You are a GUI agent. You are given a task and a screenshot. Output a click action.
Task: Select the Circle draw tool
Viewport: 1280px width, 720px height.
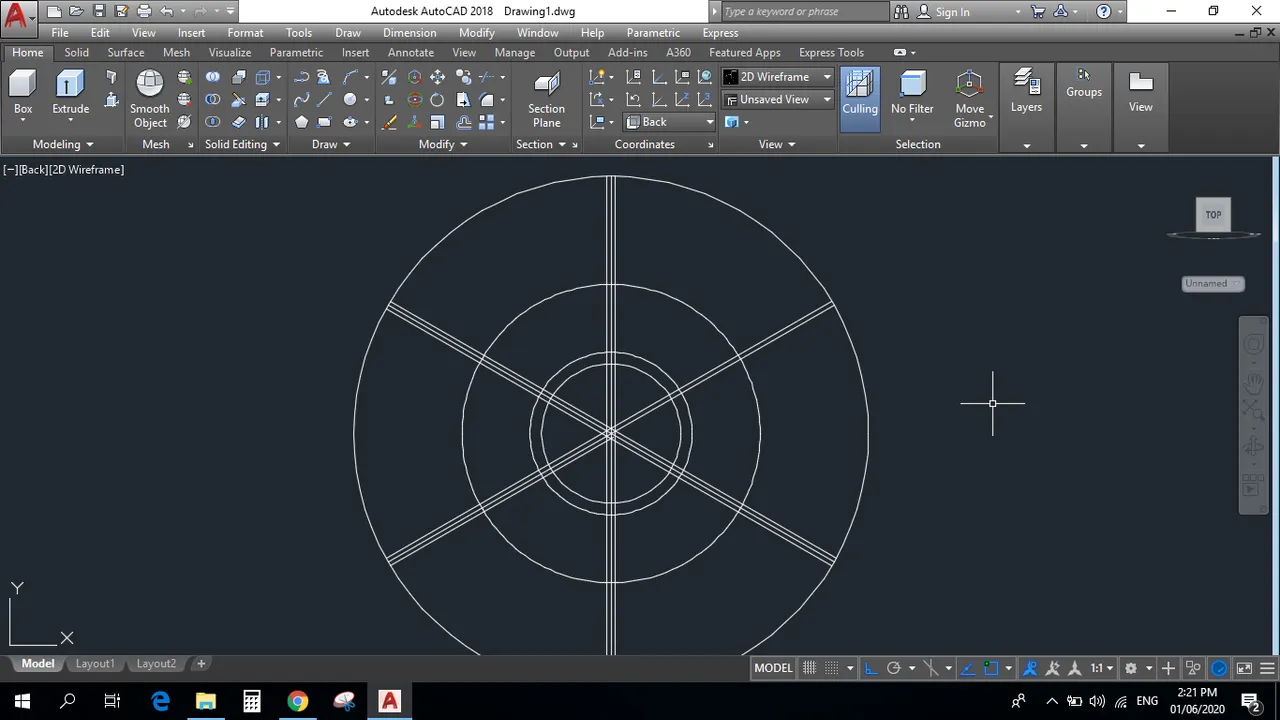point(350,99)
